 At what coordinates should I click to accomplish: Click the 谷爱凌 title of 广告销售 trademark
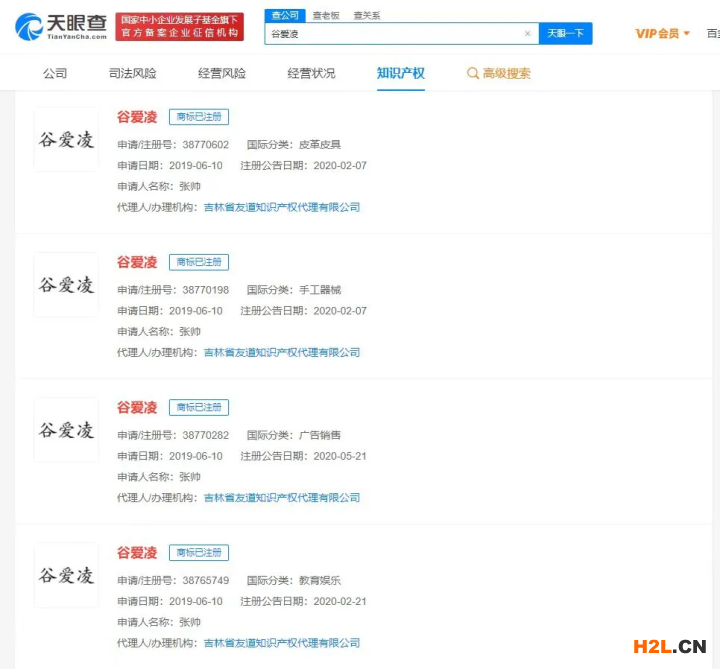click(x=137, y=407)
